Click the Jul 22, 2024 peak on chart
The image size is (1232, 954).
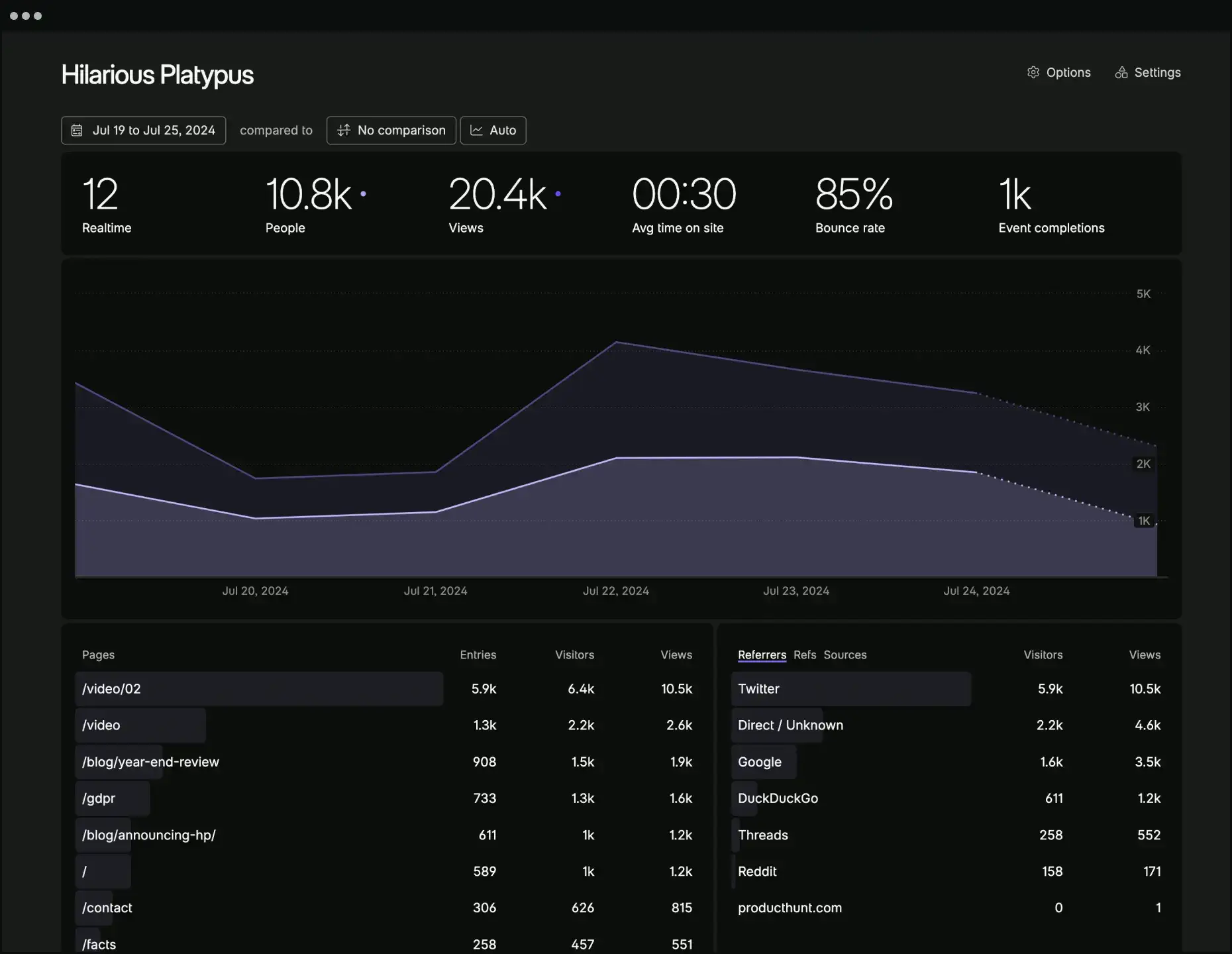(x=616, y=342)
